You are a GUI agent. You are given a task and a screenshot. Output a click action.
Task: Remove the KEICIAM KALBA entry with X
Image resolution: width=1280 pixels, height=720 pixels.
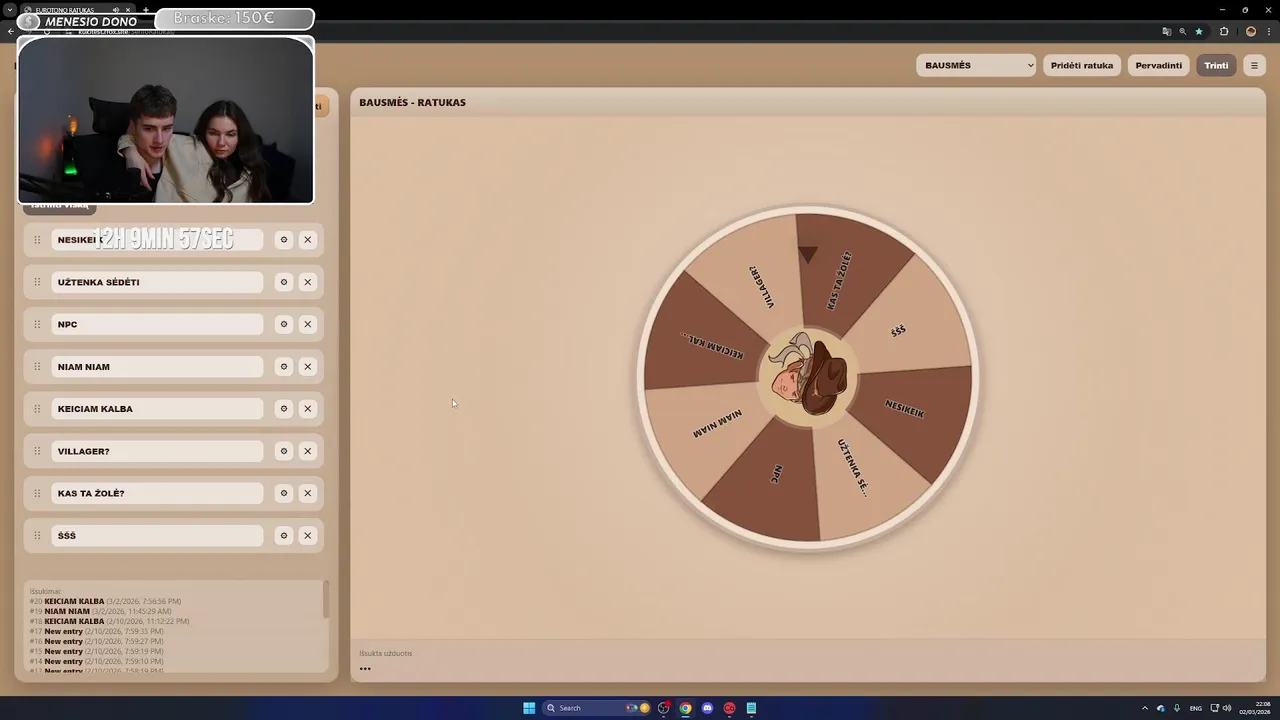308,409
